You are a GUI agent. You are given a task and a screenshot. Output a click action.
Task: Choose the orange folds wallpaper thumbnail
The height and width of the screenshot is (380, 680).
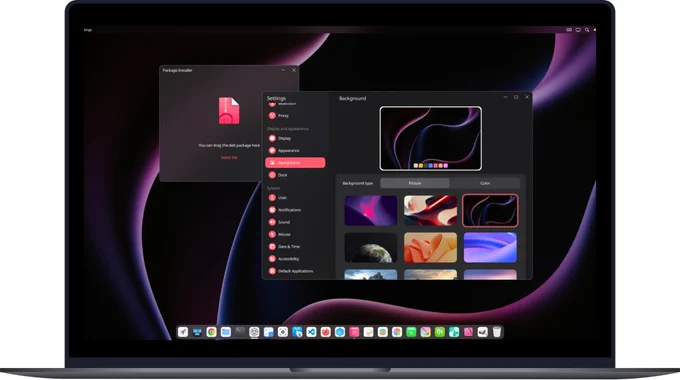click(430, 248)
